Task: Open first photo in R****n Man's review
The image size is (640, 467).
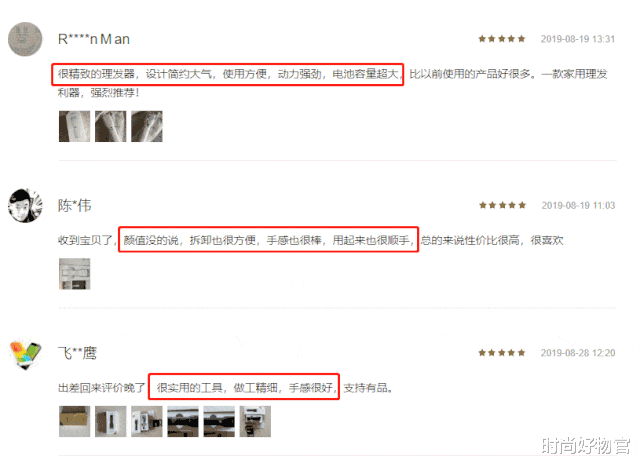Action: point(74,126)
